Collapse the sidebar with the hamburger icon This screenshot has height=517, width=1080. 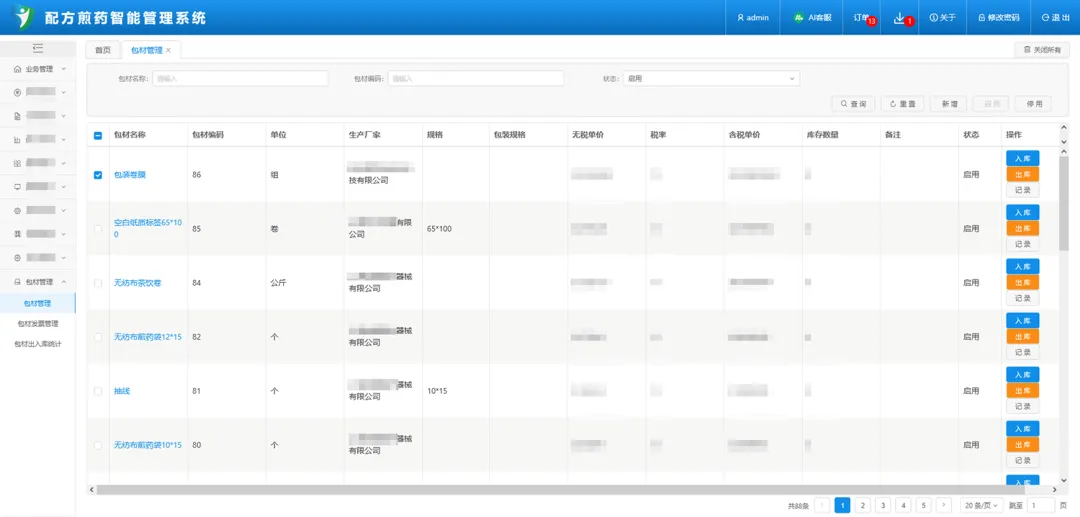(38, 48)
